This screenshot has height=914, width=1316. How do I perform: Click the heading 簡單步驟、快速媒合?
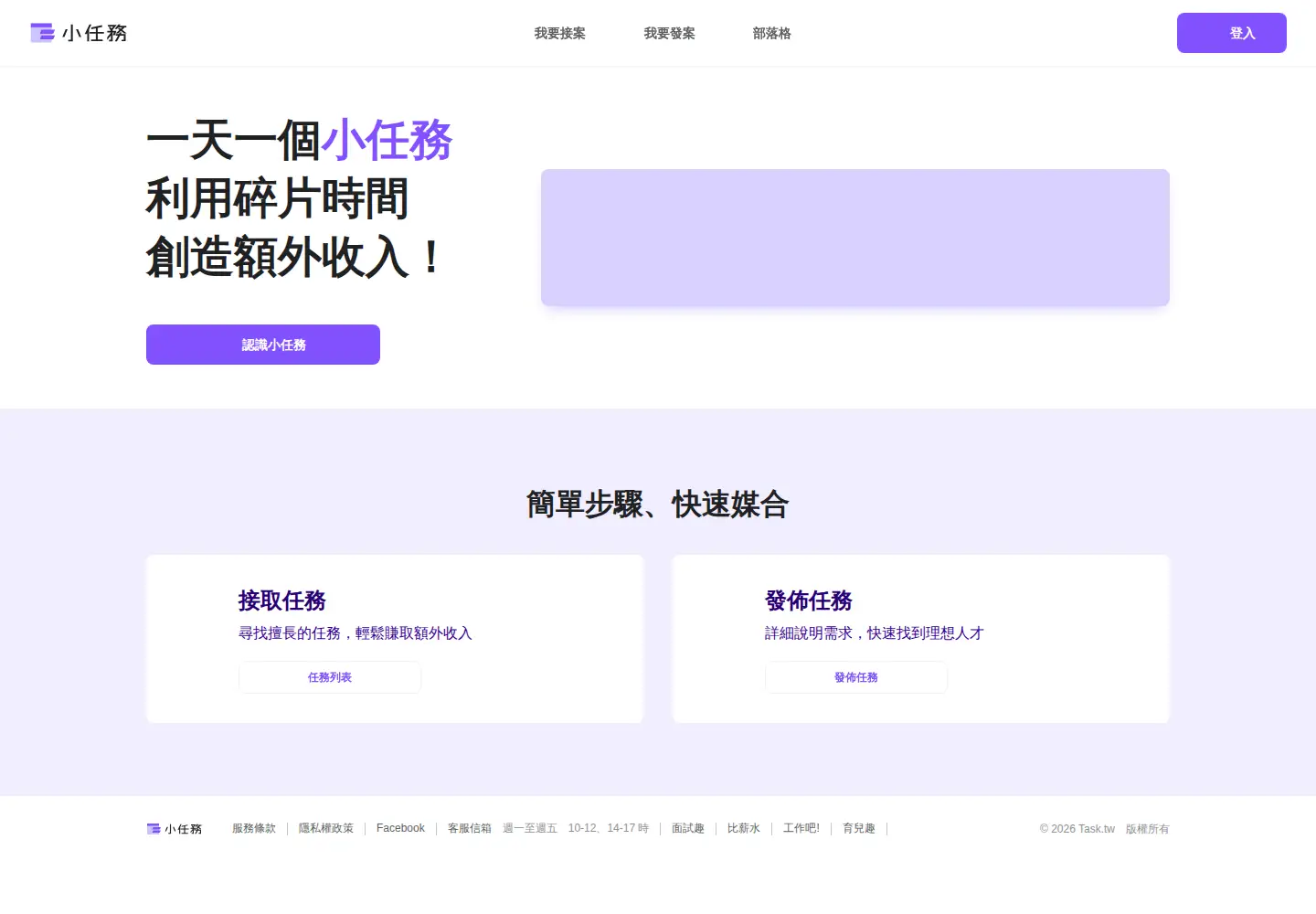658,504
